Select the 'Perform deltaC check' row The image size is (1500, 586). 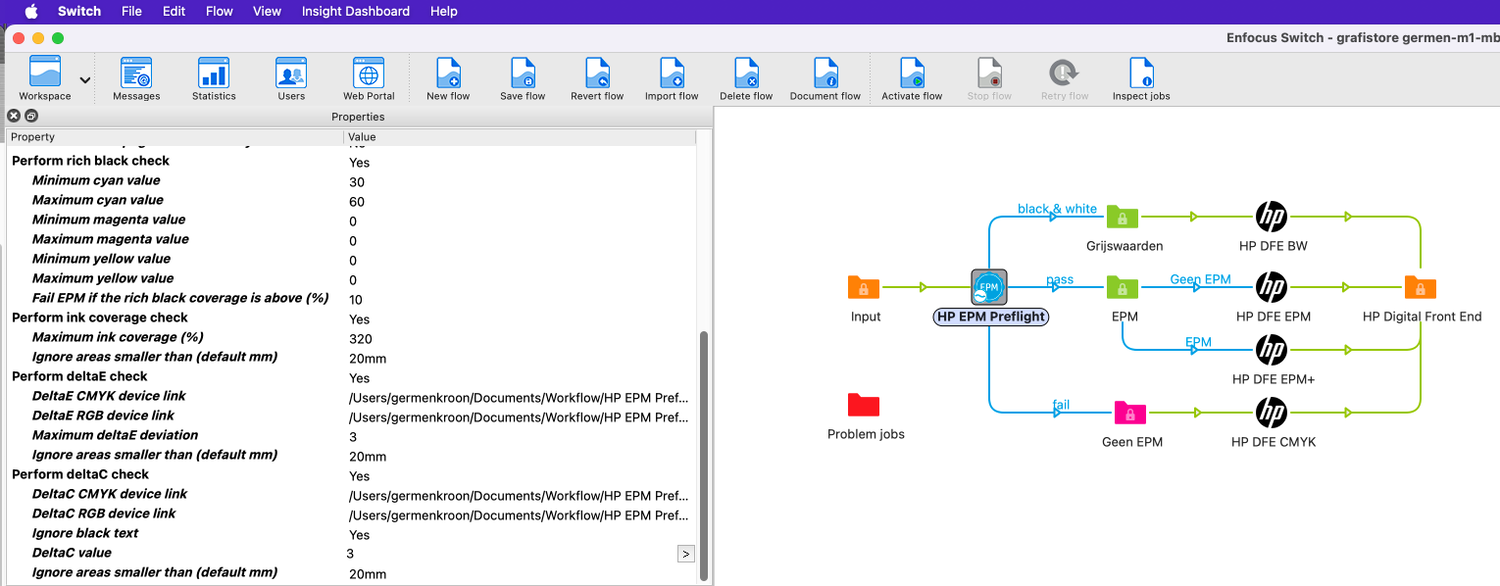(351, 475)
